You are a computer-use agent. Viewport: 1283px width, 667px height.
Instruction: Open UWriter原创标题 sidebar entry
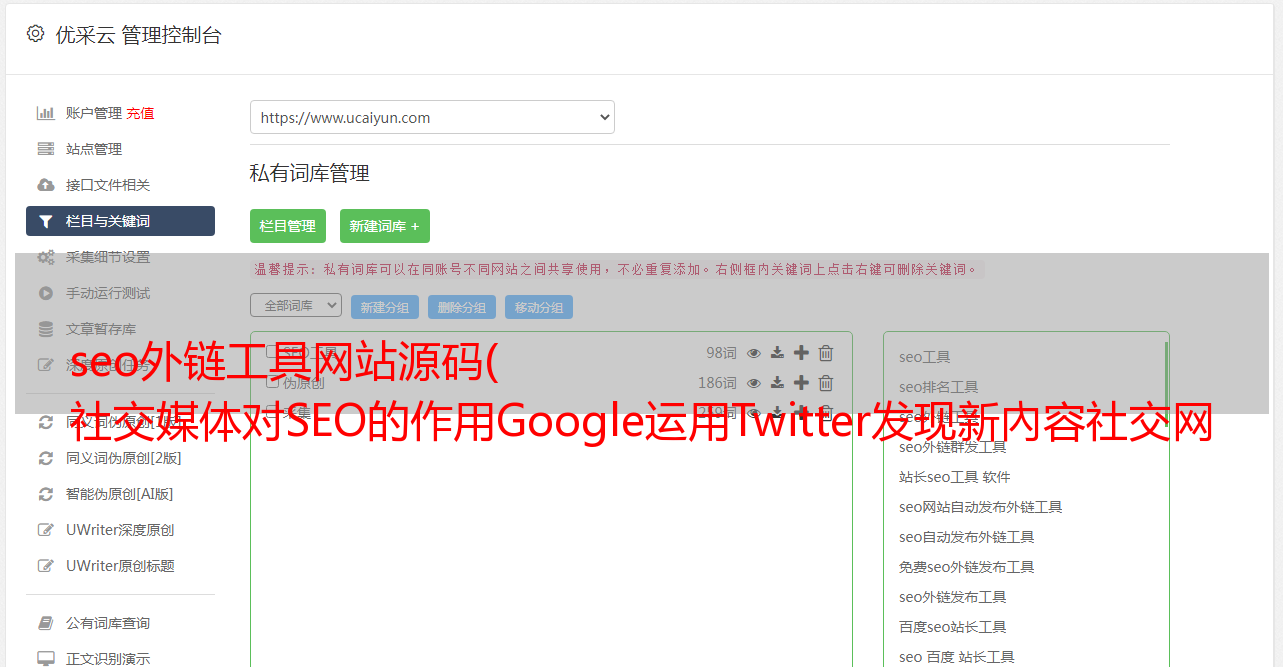120,566
